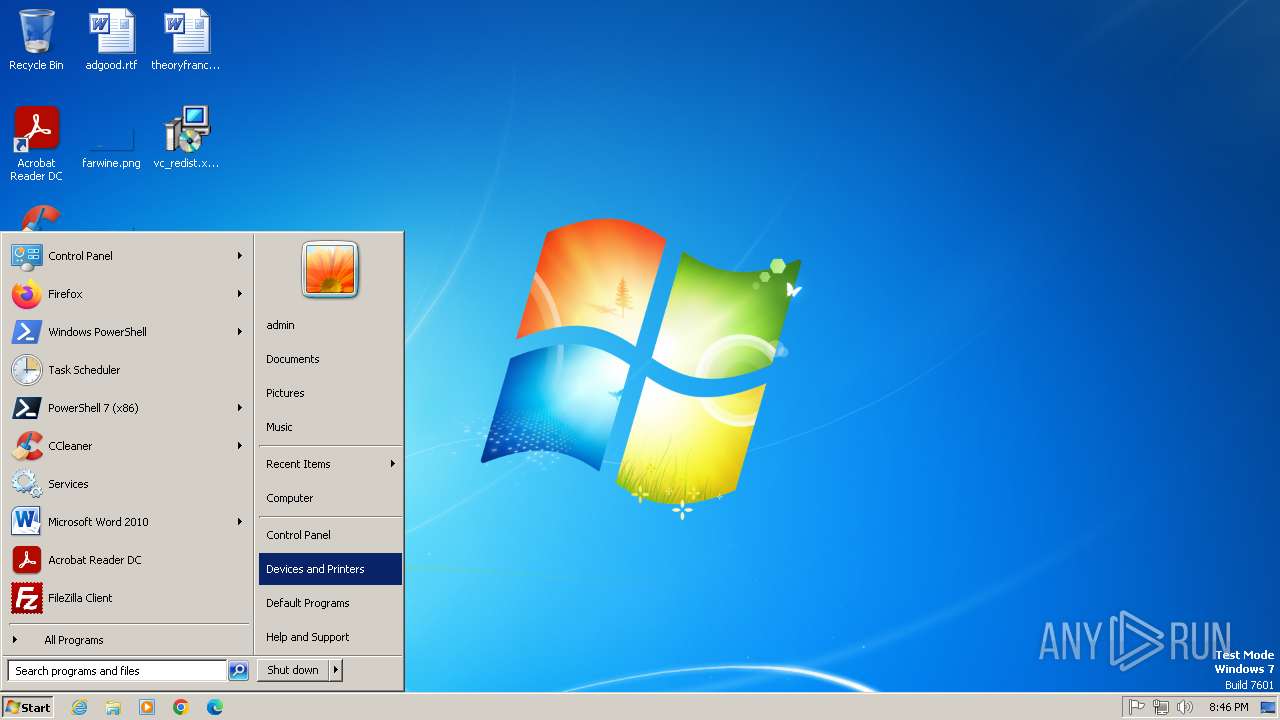Screen dimensions: 1280x720
Task: Open Documents from Start menu
Action: tap(330, 359)
